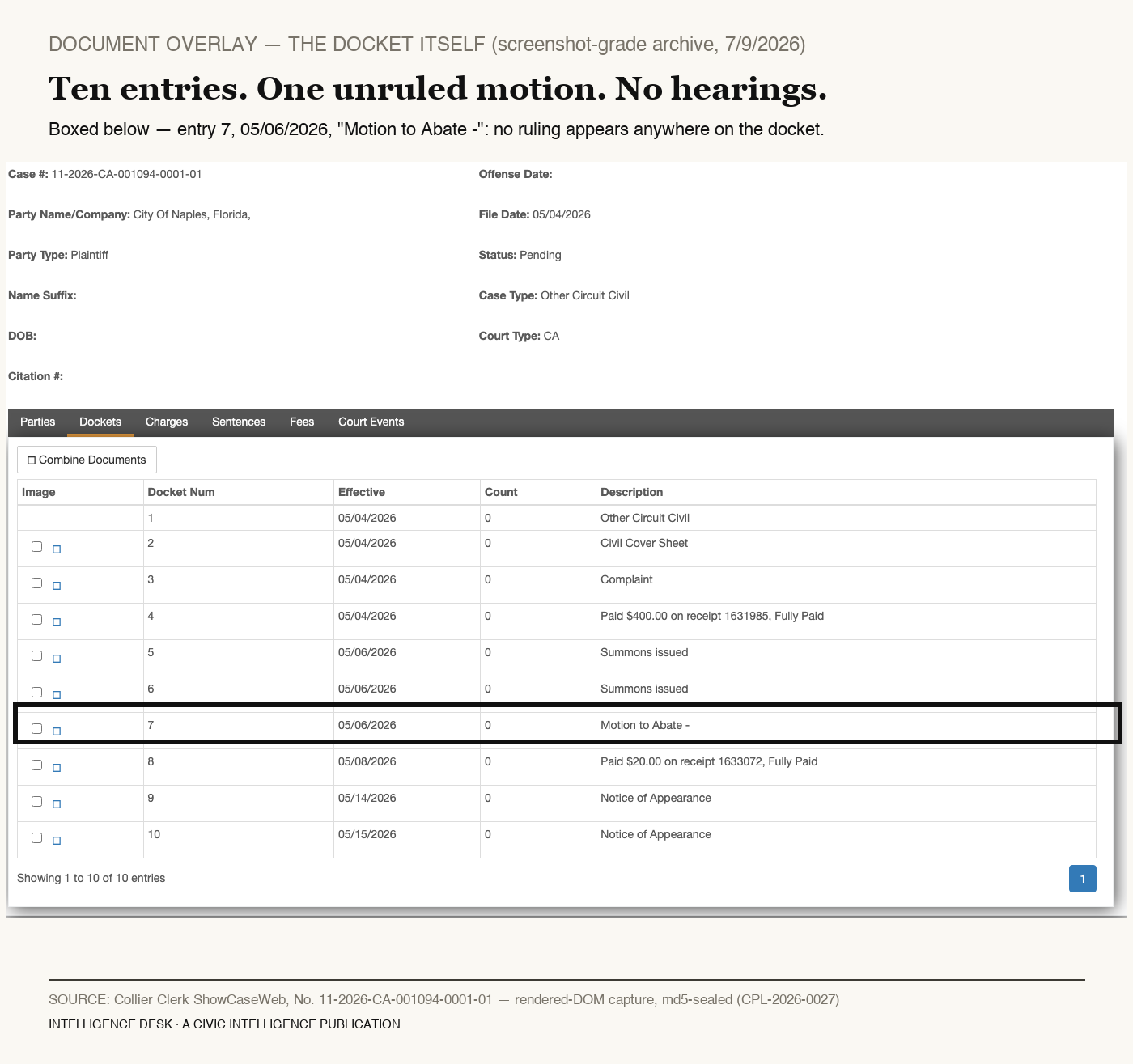The image size is (1133, 1064).
Task: Click the Case Type value 'Other Circuit Civil'
Action: [585, 295]
